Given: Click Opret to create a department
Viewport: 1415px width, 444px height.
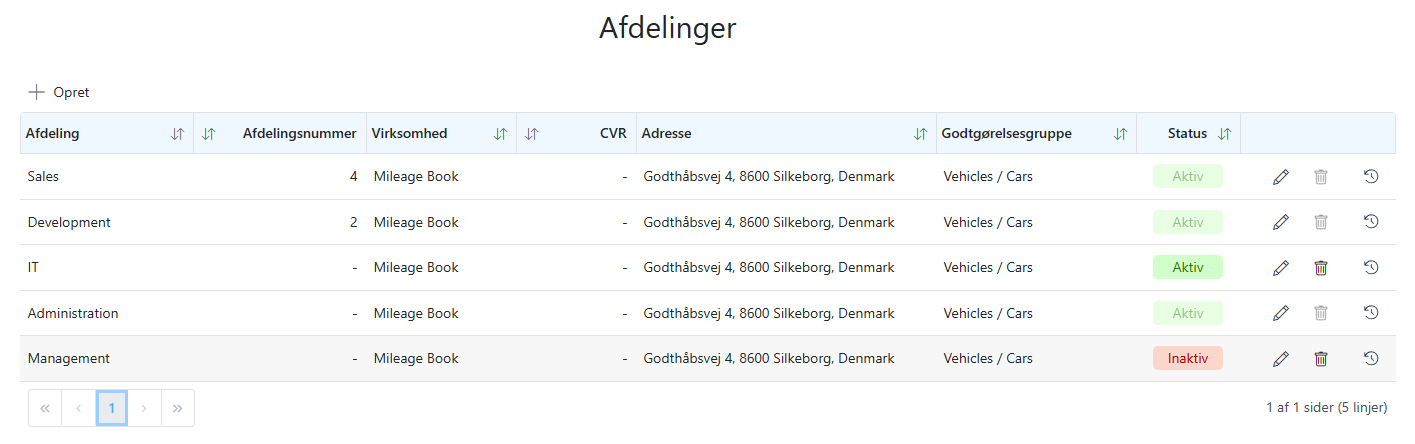Looking at the screenshot, I should 59,92.
